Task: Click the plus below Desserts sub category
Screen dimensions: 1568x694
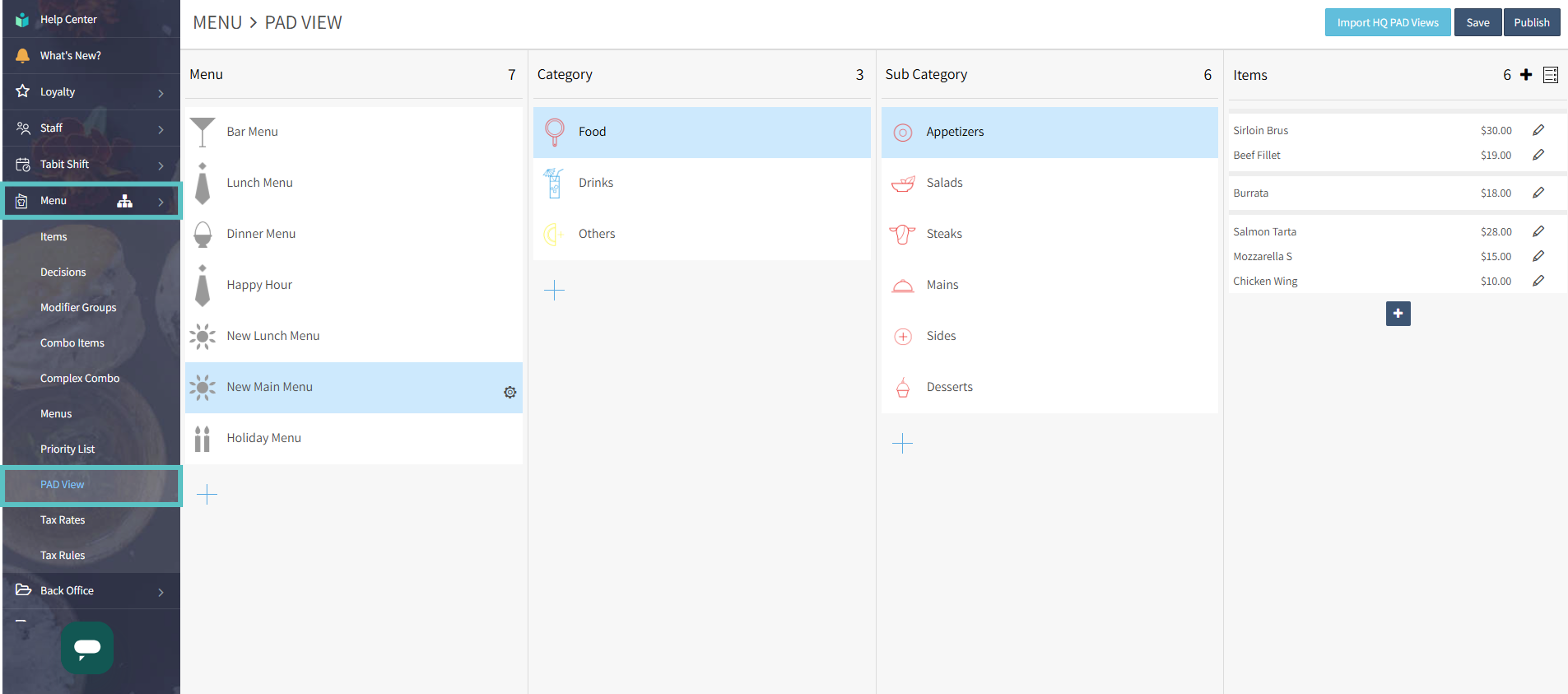Action: click(x=902, y=443)
